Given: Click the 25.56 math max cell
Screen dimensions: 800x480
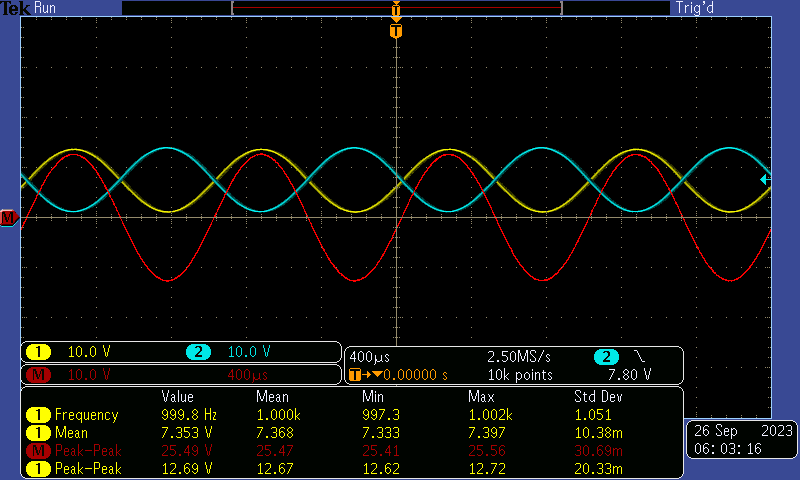Looking at the screenshot, I should (x=487, y=451).
